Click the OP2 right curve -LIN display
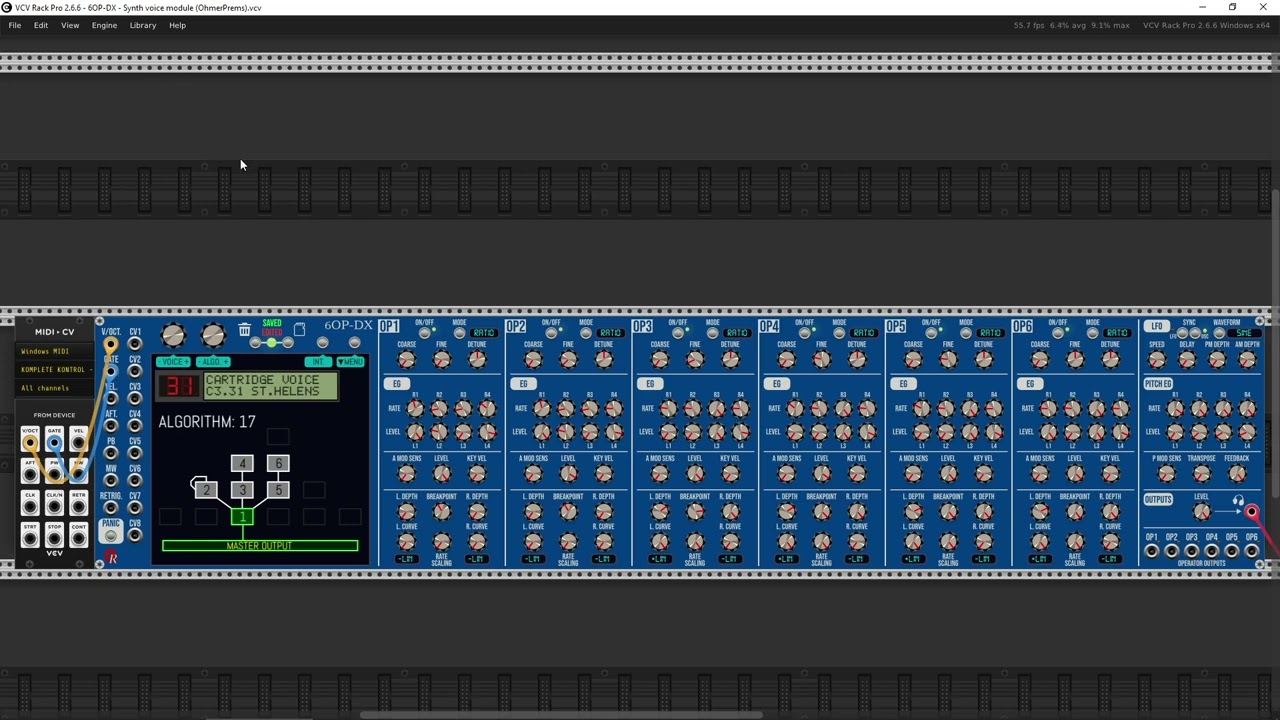Viewport: 1280px width, 720px height. 603,558
